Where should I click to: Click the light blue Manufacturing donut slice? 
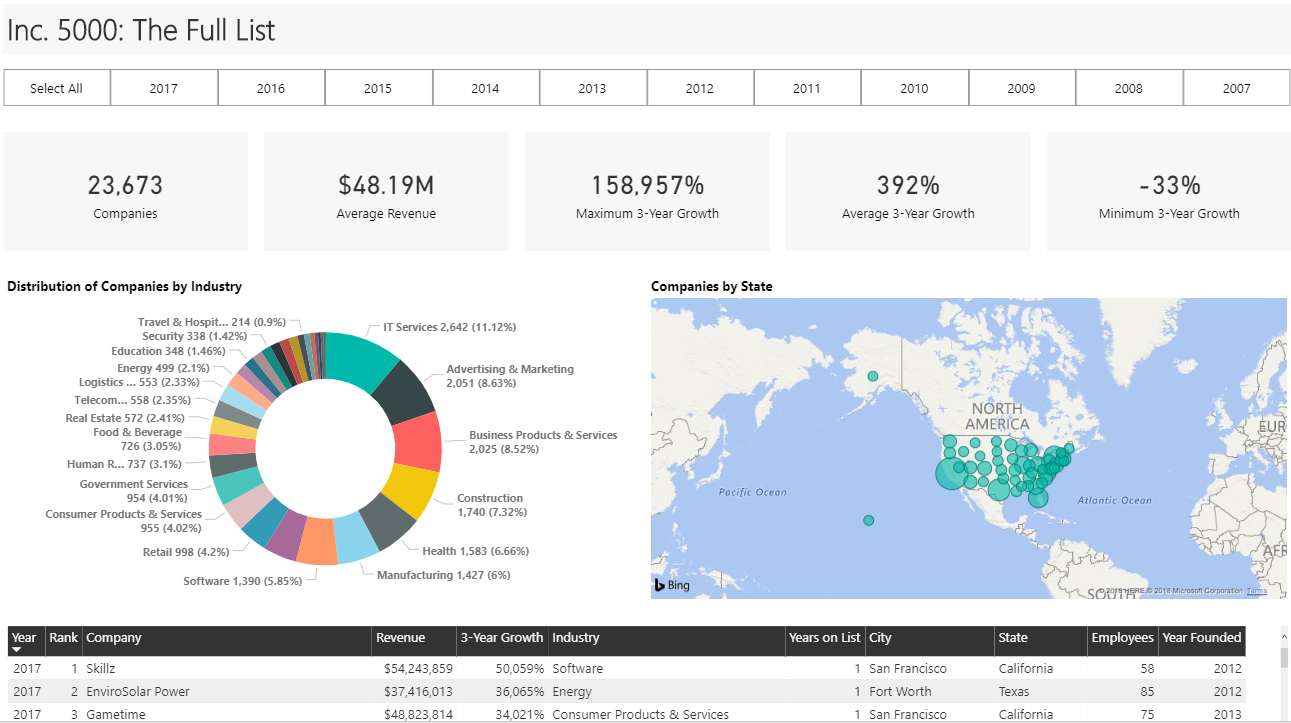click(355, 541)
